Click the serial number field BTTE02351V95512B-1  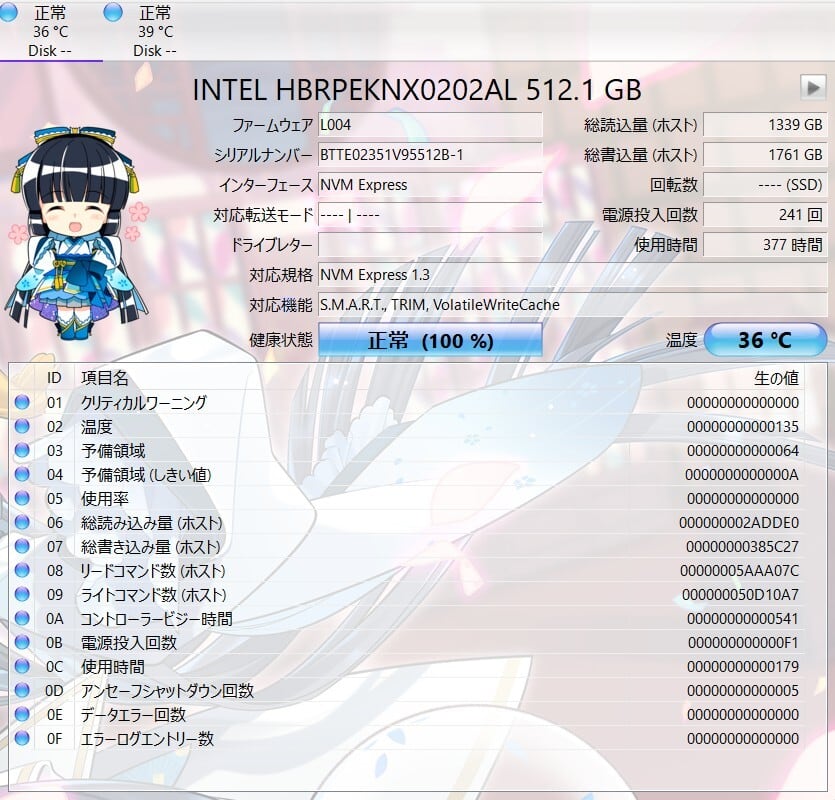click(430, 155)
